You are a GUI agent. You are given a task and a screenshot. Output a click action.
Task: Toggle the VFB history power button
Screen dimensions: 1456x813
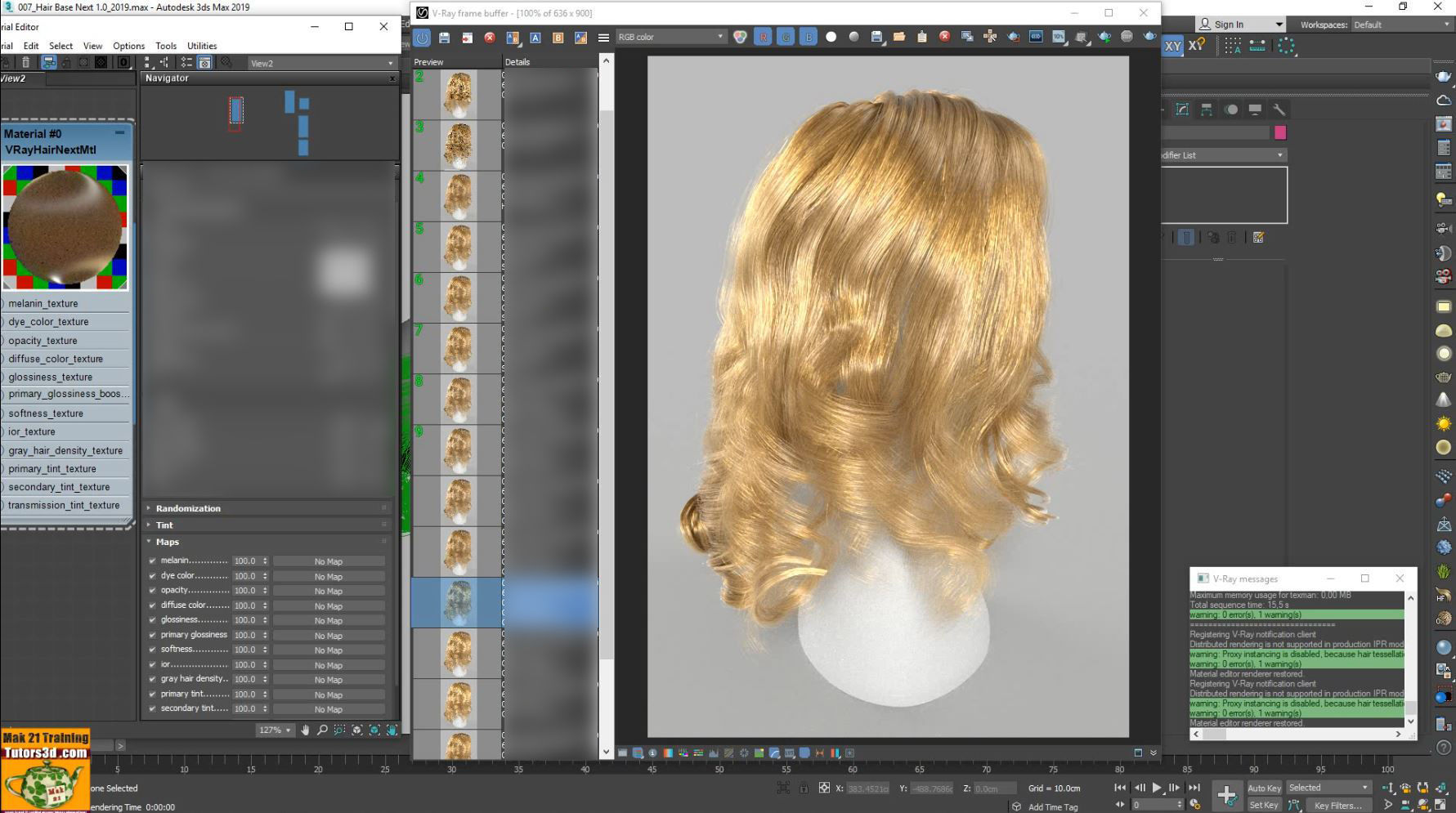422,38
